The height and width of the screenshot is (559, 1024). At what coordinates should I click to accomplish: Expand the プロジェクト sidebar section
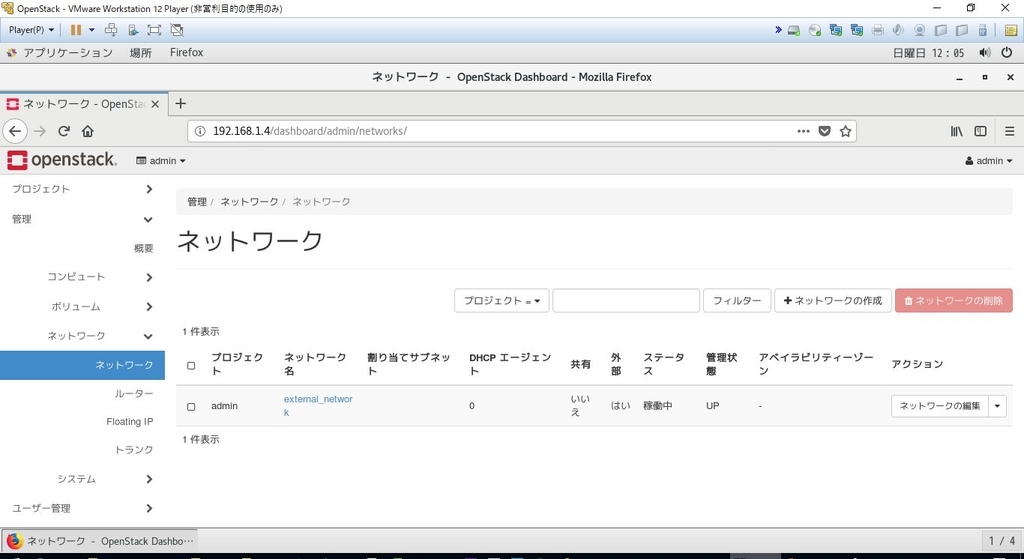click(82, 189)
